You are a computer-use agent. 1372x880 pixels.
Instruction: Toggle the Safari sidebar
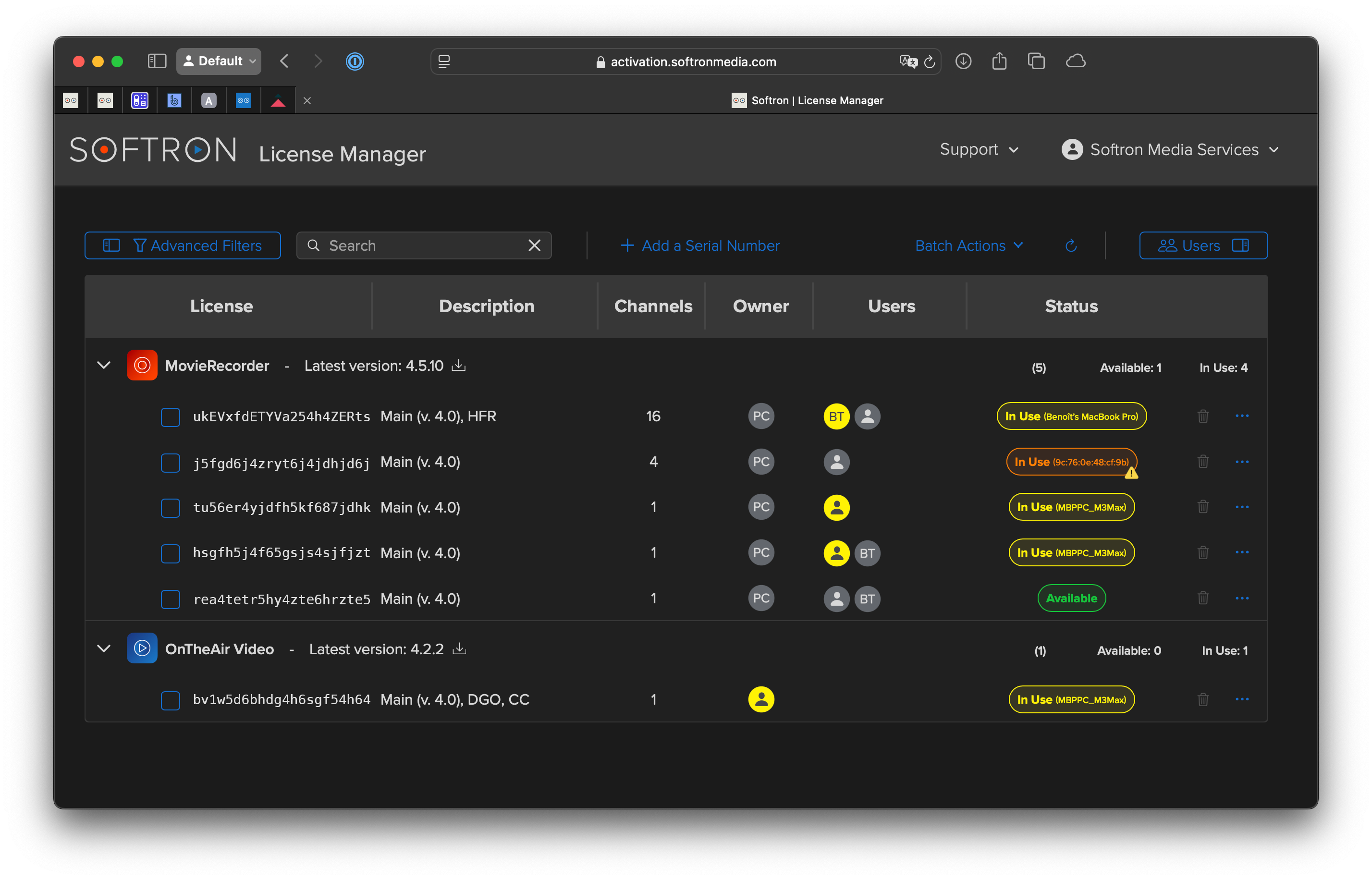(x=157, y=61)
